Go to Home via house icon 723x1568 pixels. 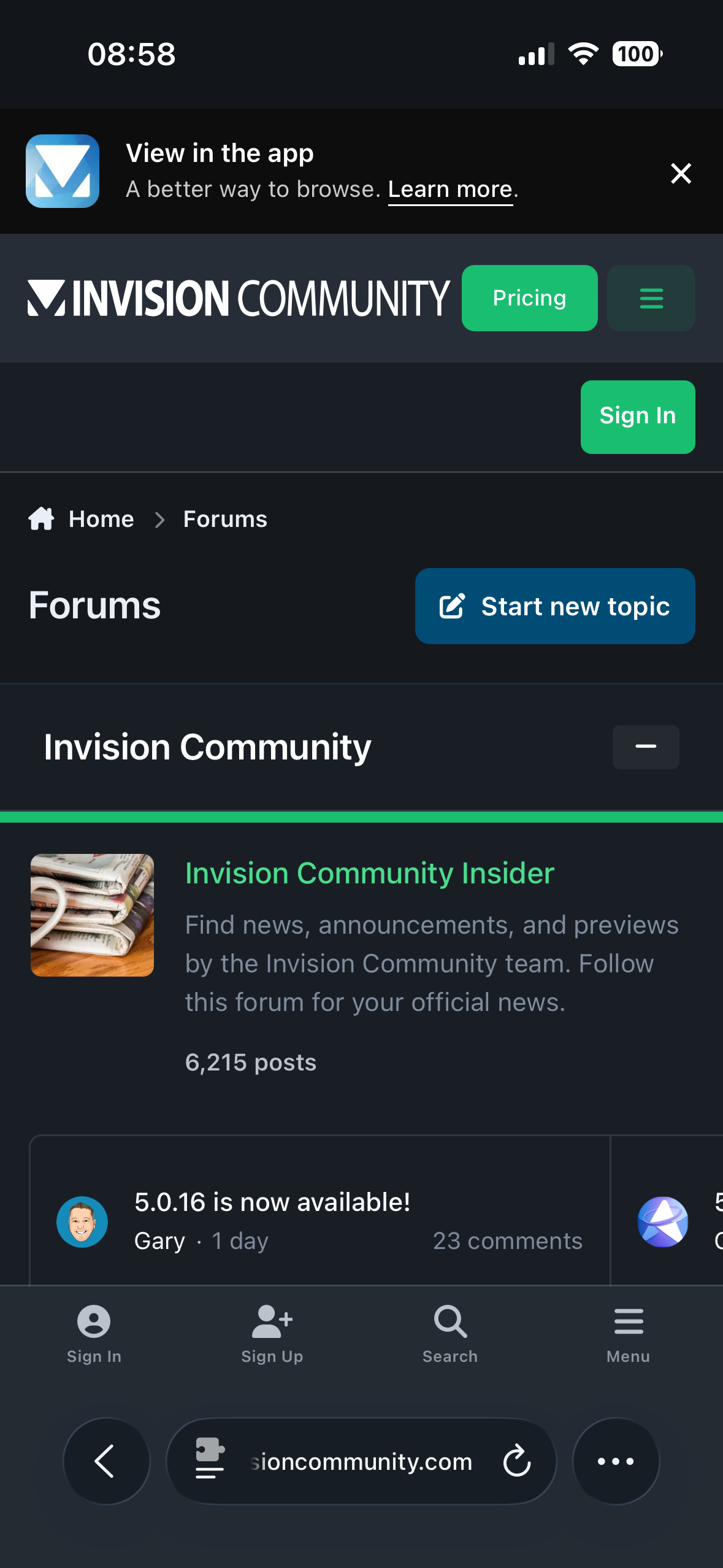pos(41,519)
